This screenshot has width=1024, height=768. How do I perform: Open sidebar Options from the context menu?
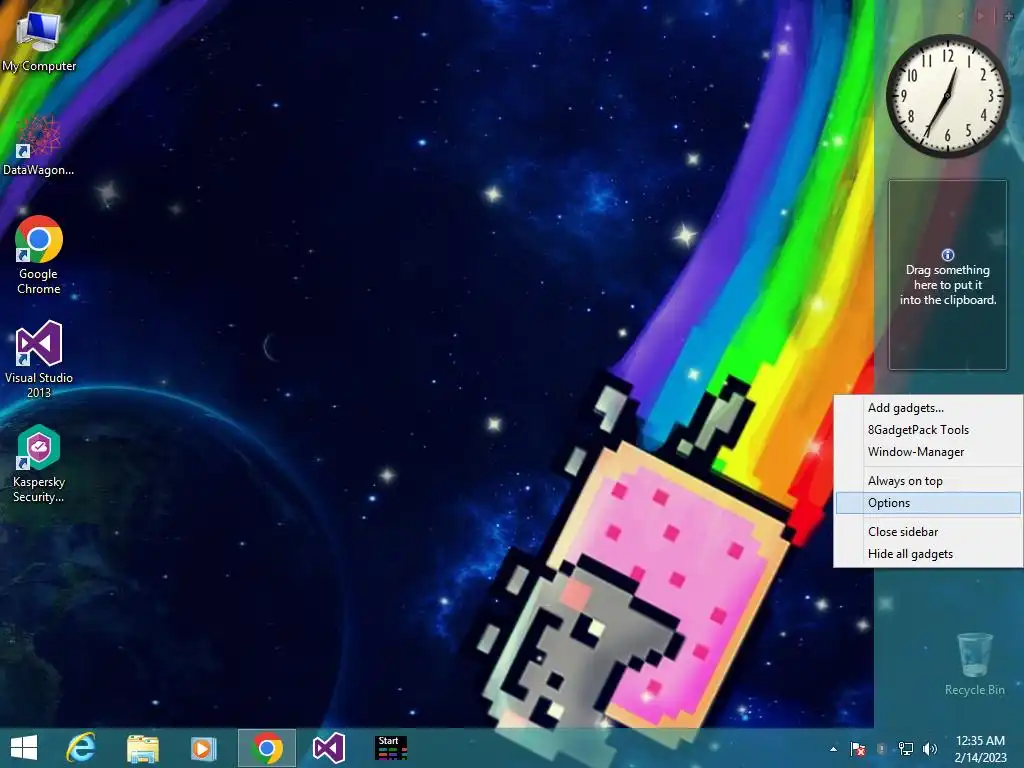[x=928, y=503]
